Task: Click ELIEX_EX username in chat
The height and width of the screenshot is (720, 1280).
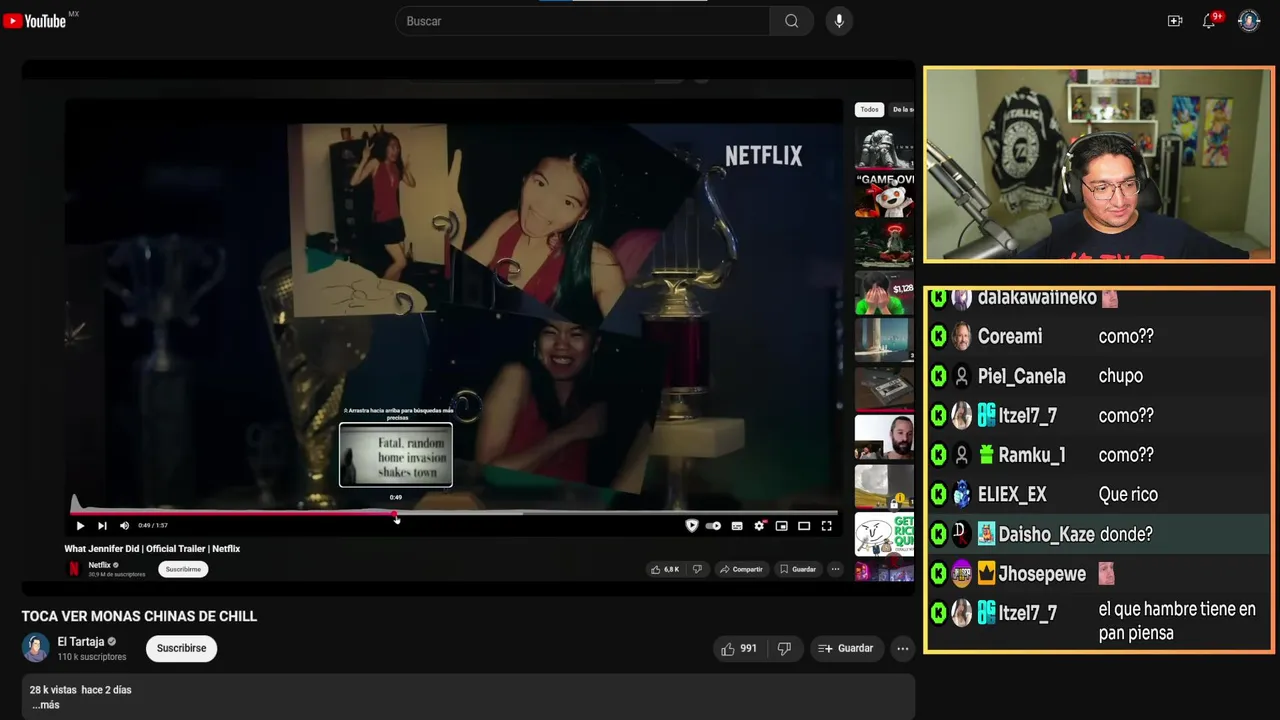Action: coord(1012,494)
